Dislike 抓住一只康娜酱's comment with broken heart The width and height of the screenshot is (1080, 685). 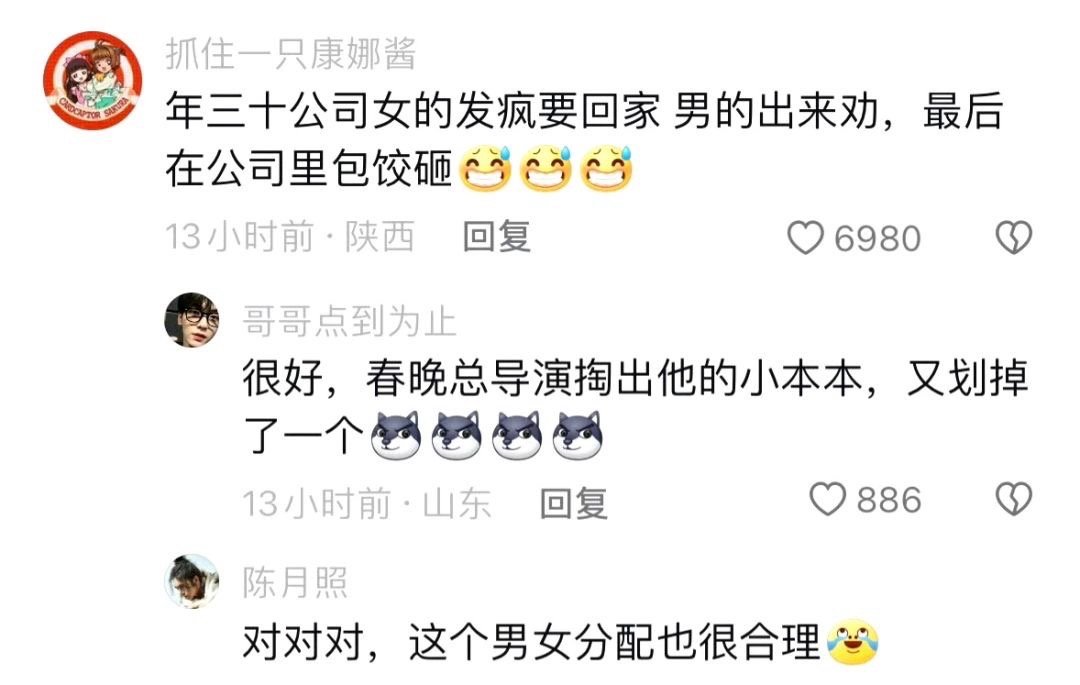(x=1014, y=238)
